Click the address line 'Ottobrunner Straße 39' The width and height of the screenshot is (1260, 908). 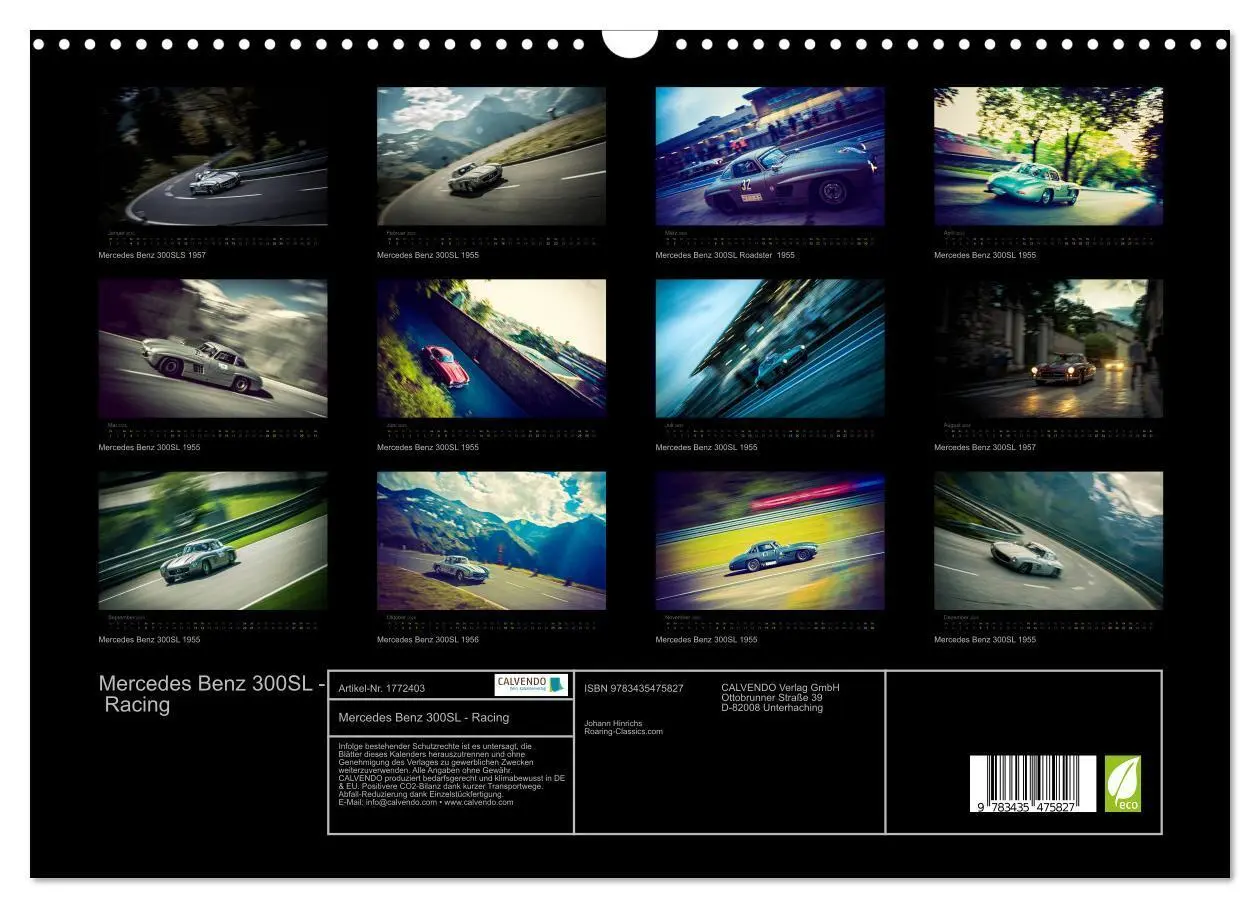pyautogui.click(x=772, y=698)
